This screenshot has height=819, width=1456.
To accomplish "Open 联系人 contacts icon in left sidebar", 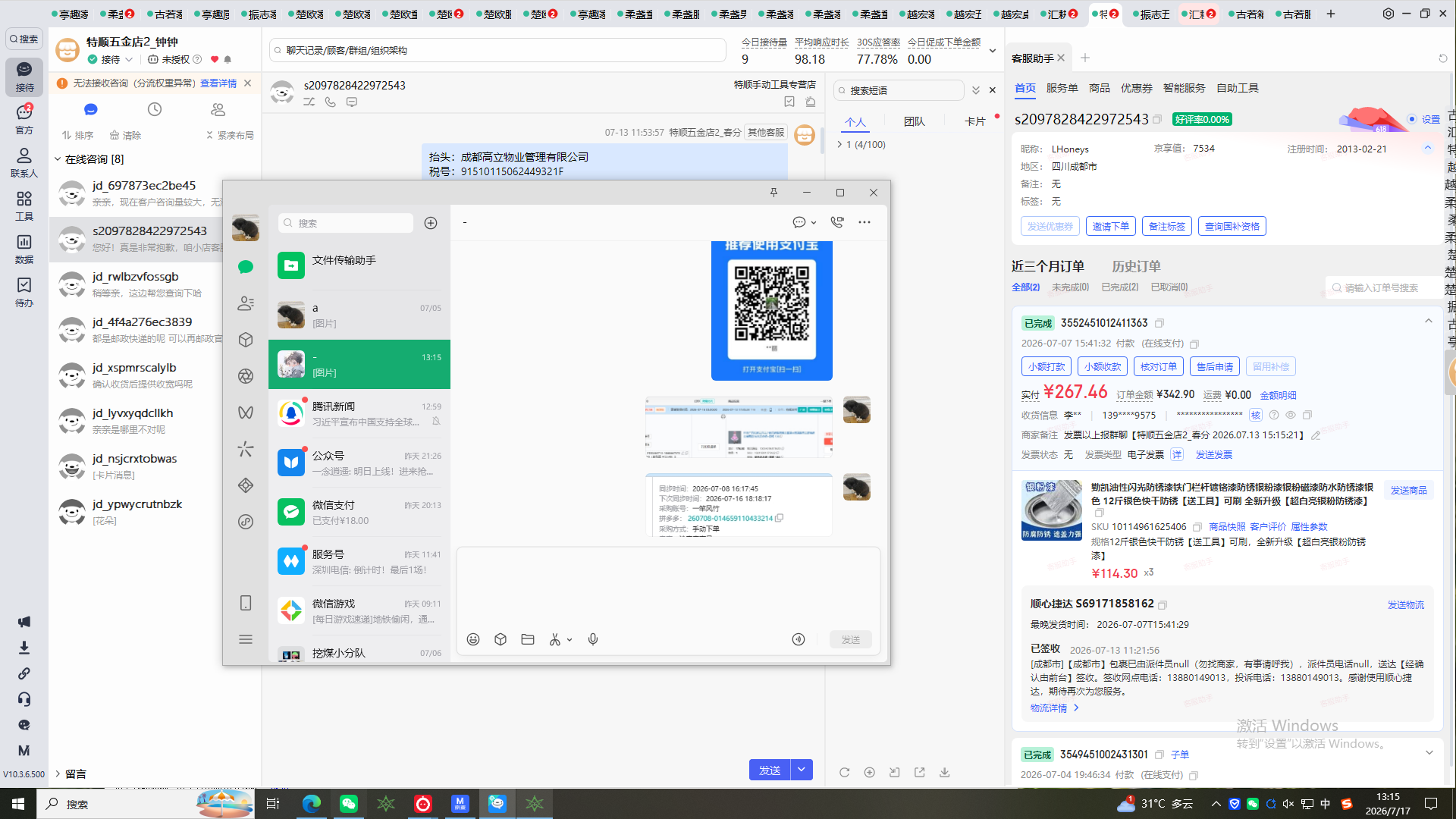I will (x=24, y=162).
